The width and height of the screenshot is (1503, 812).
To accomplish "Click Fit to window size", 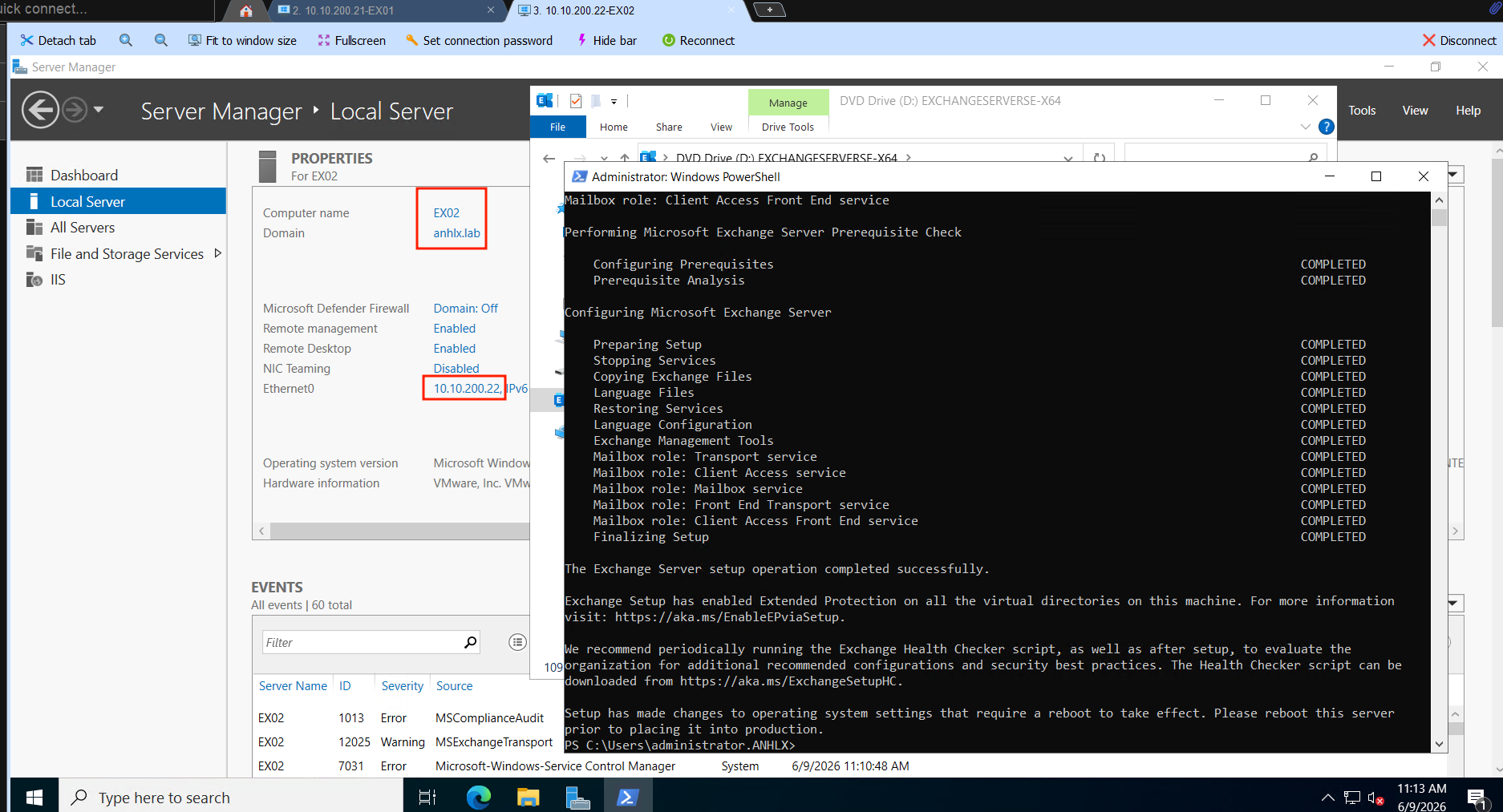I will pyautogui.click(x=242, y=40).
